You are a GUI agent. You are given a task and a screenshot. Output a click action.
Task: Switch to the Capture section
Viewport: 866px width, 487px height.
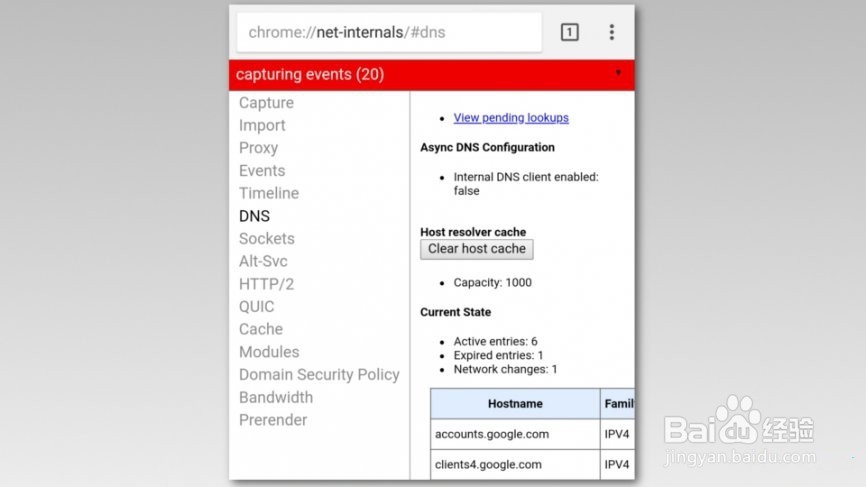266,103
